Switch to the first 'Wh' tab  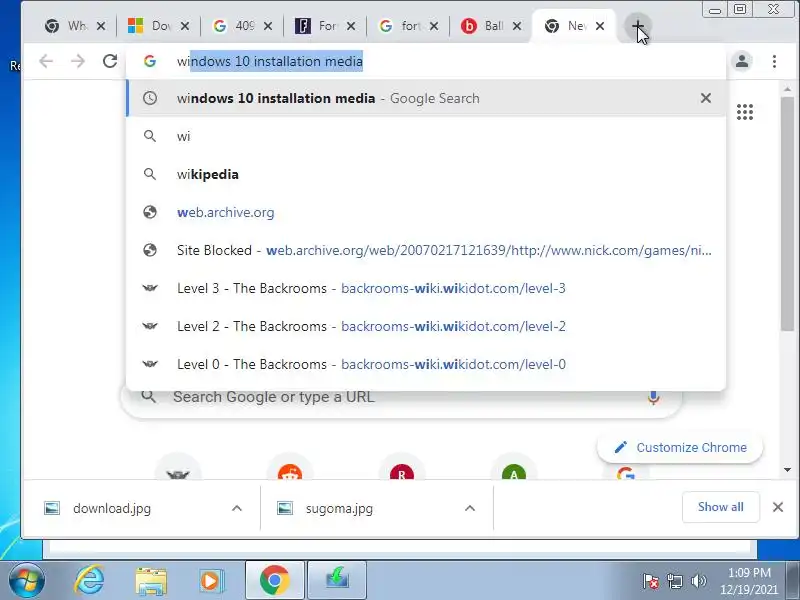tap(70, 26)
